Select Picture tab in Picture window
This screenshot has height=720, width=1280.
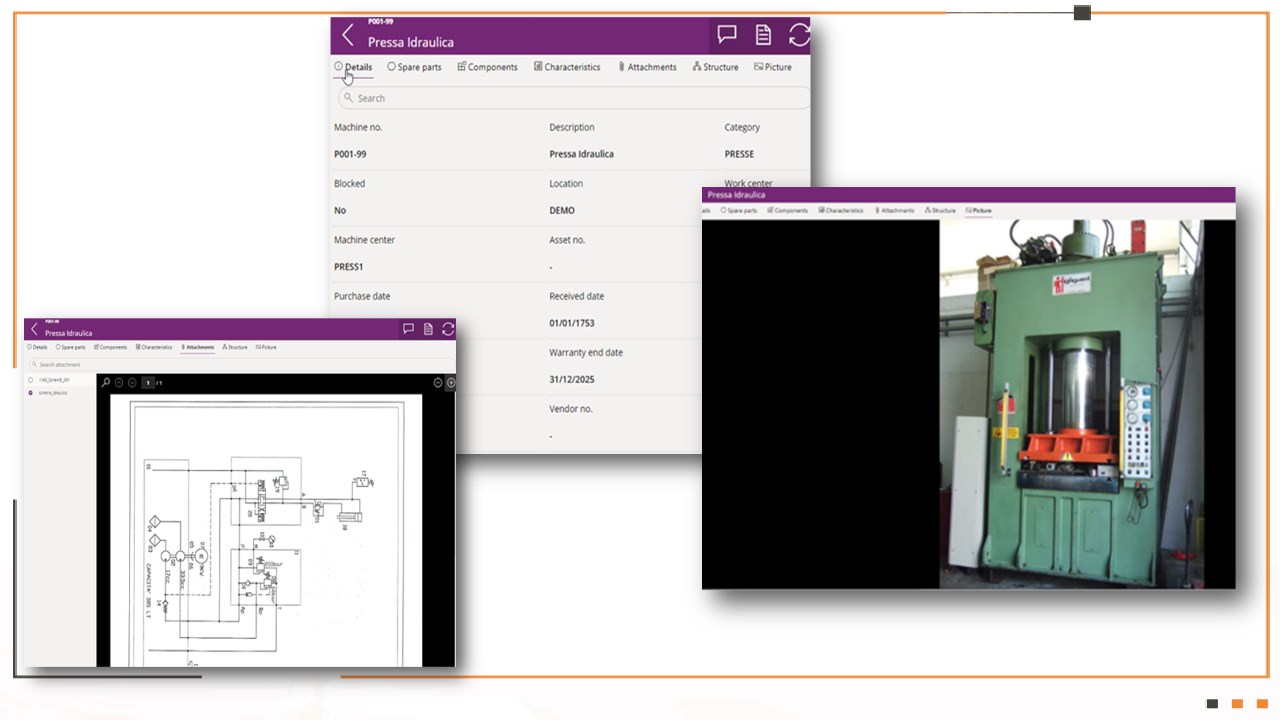979,211
